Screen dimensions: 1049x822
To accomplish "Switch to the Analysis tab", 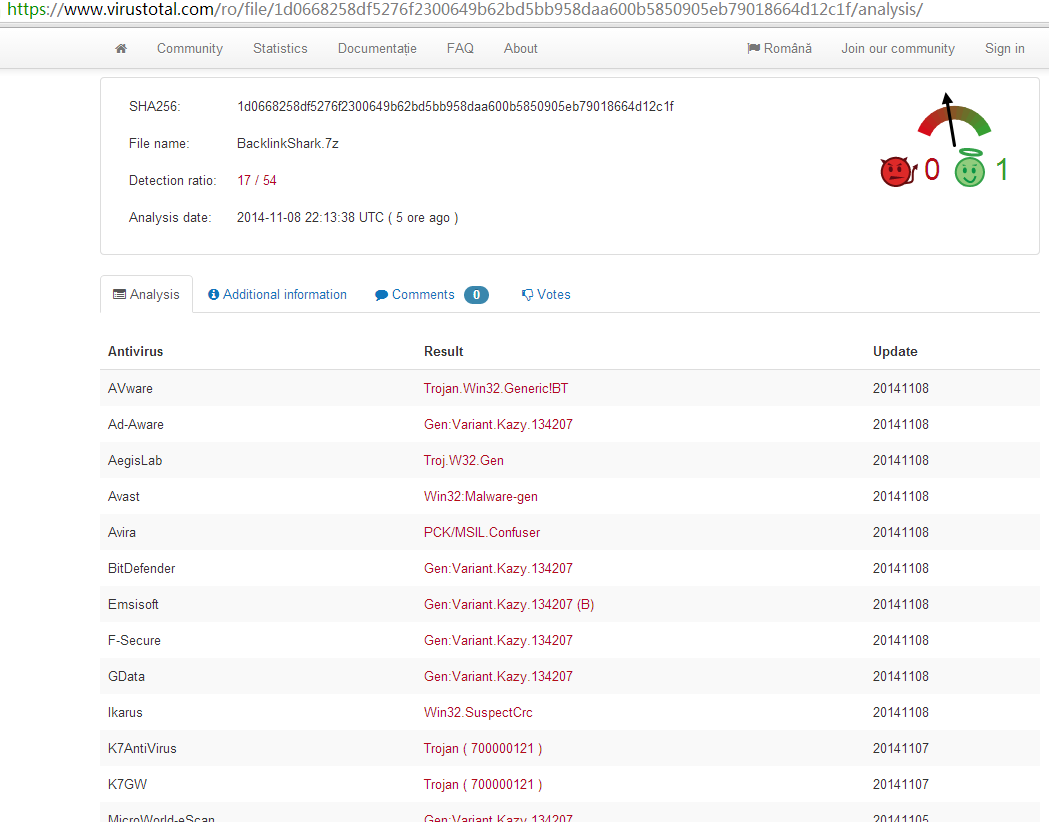I will [147, 294].
